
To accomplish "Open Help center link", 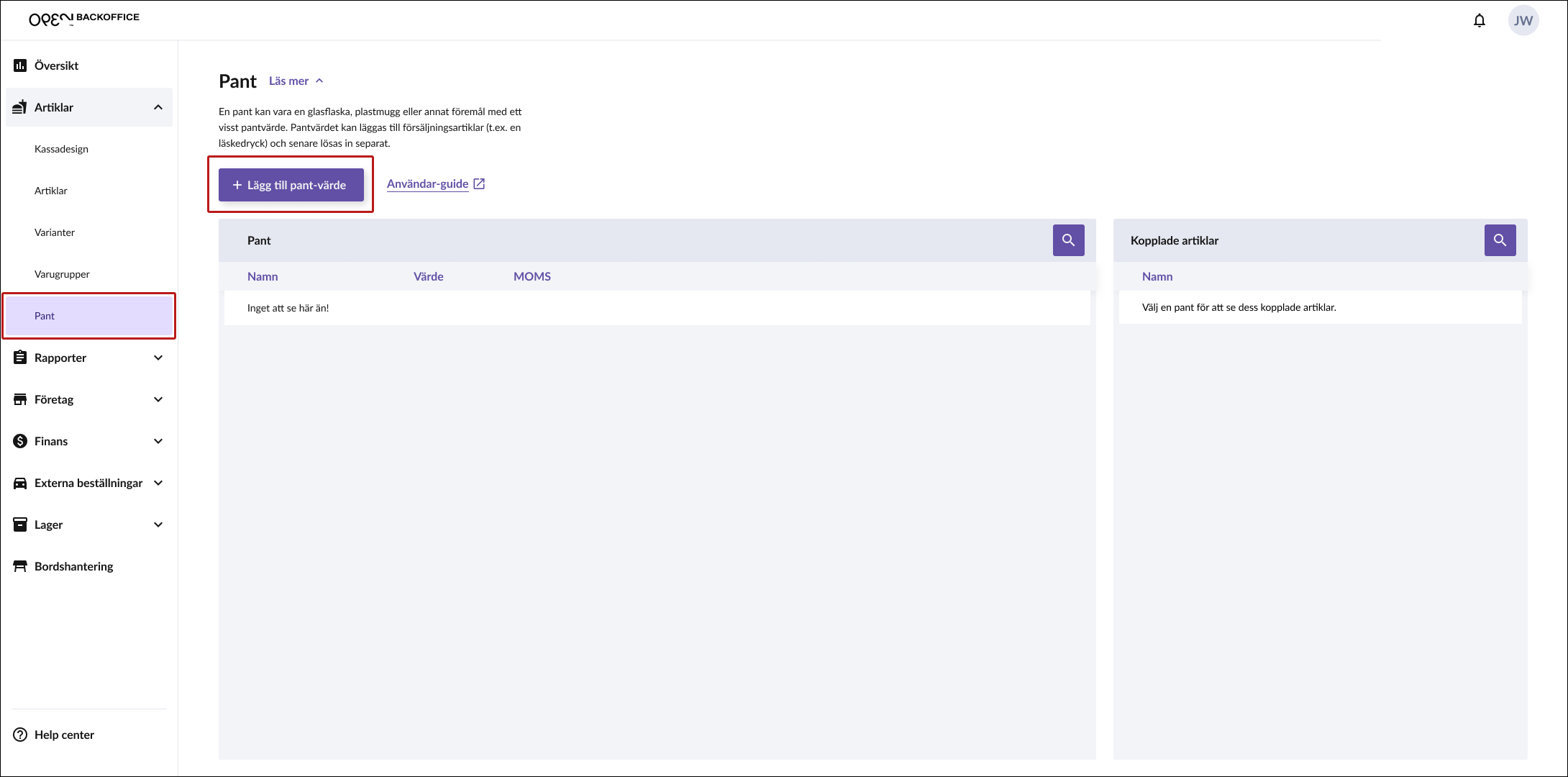I will point(64,735).
